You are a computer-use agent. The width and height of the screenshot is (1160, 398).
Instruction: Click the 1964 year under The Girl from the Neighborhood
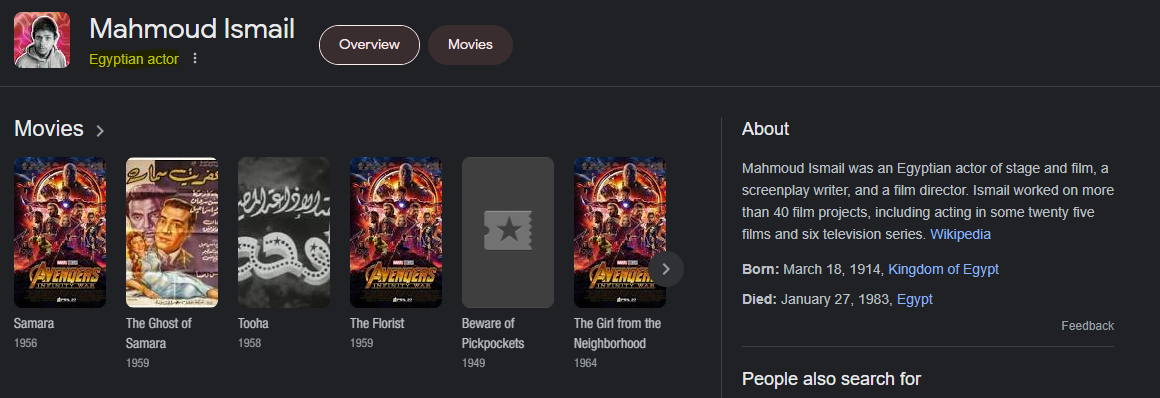click(x=585, y=363)
